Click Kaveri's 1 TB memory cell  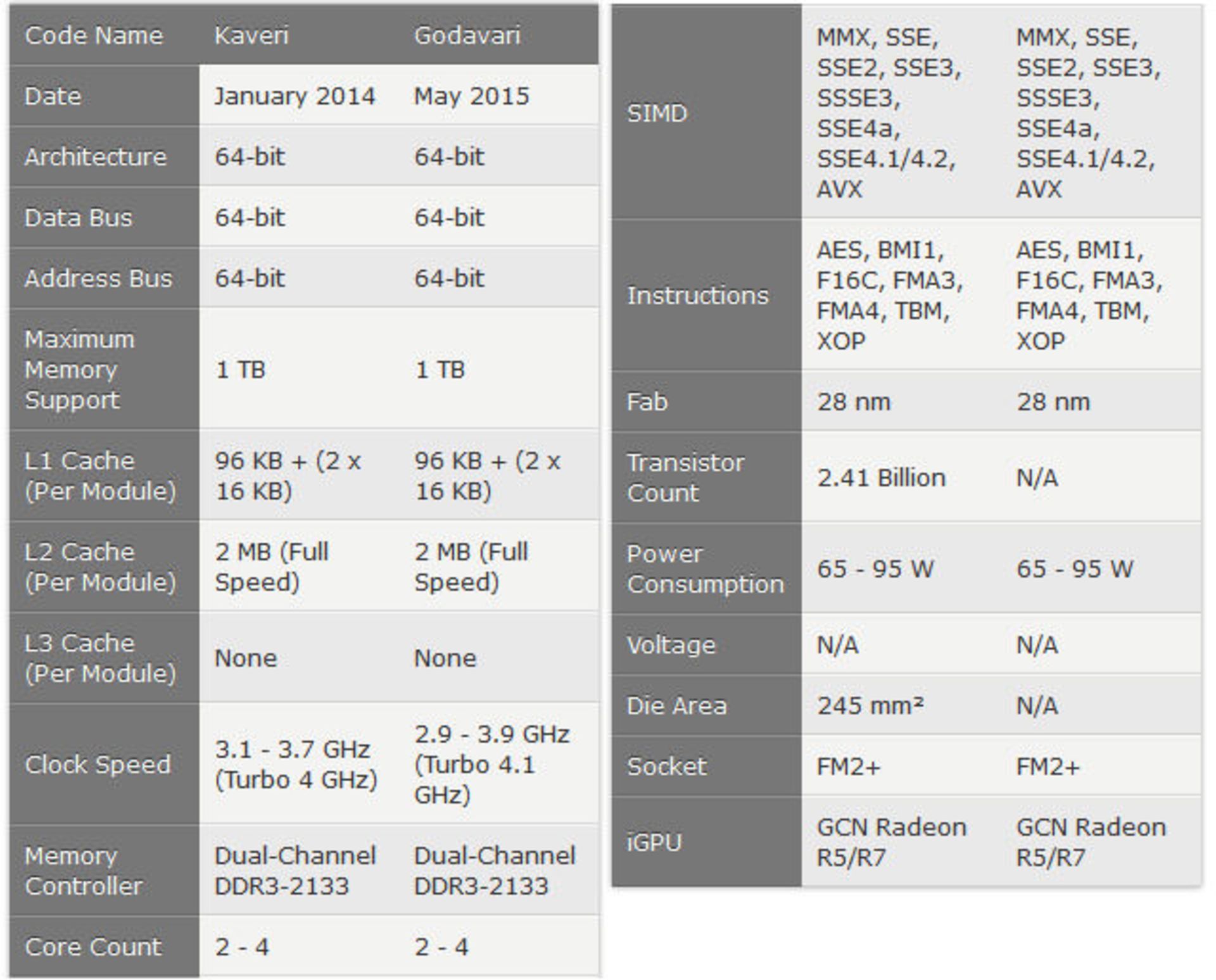299,369
